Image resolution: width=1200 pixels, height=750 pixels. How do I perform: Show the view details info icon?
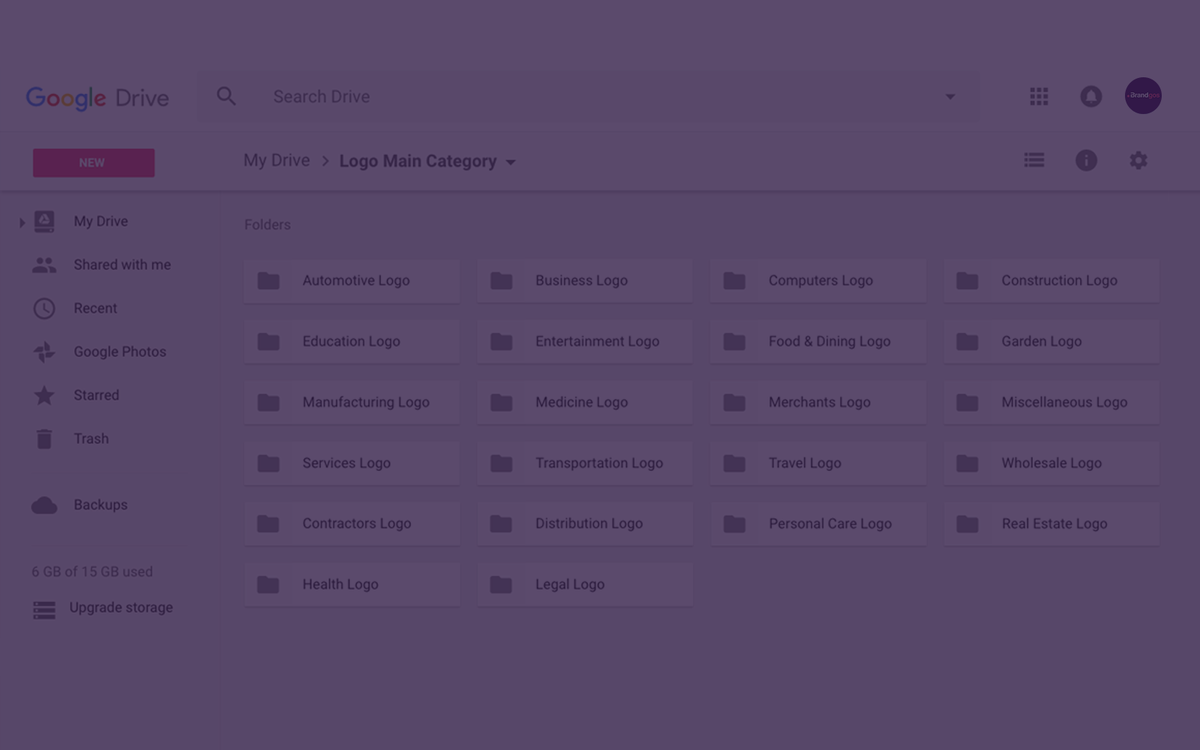tap(1086, 160)
